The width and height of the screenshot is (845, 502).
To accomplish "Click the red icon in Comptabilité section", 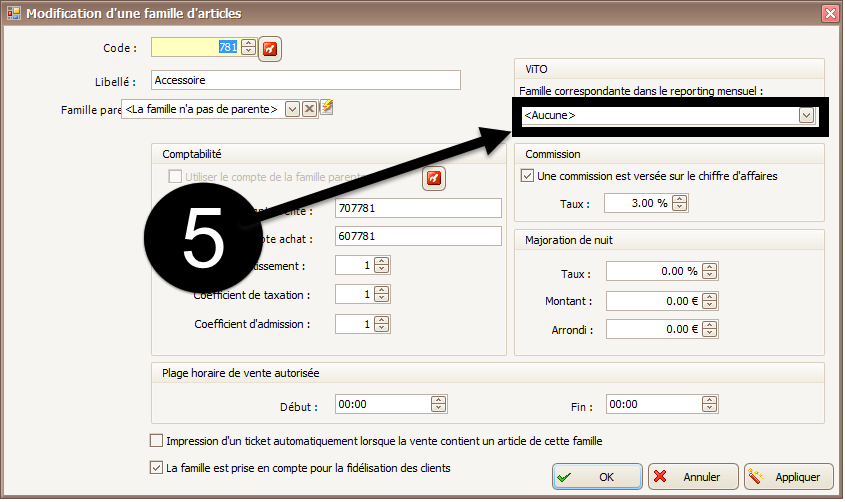I will pyautogui.click(x=434, y=178).
